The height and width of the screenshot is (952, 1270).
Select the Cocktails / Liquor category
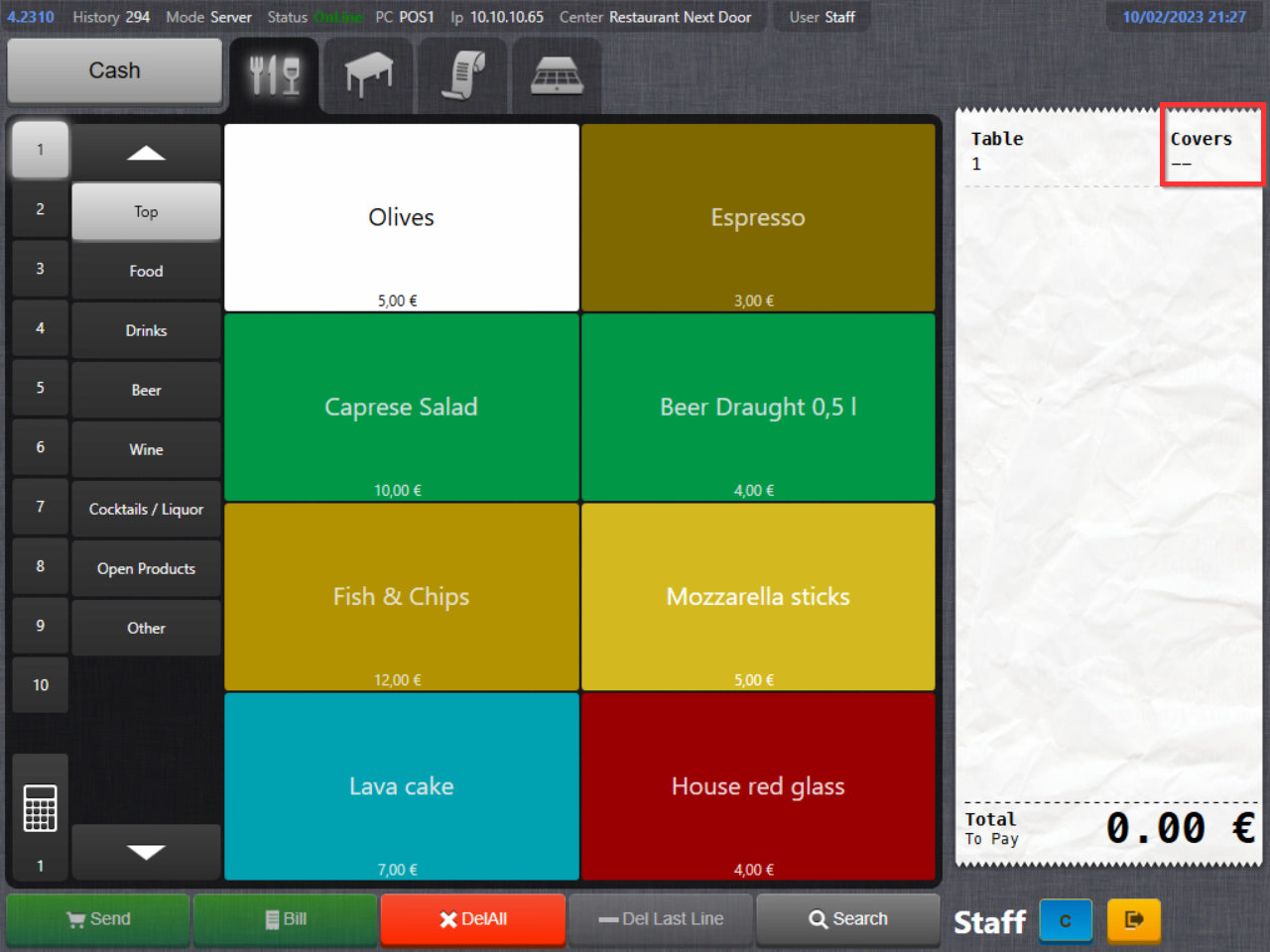pos(146,510)
